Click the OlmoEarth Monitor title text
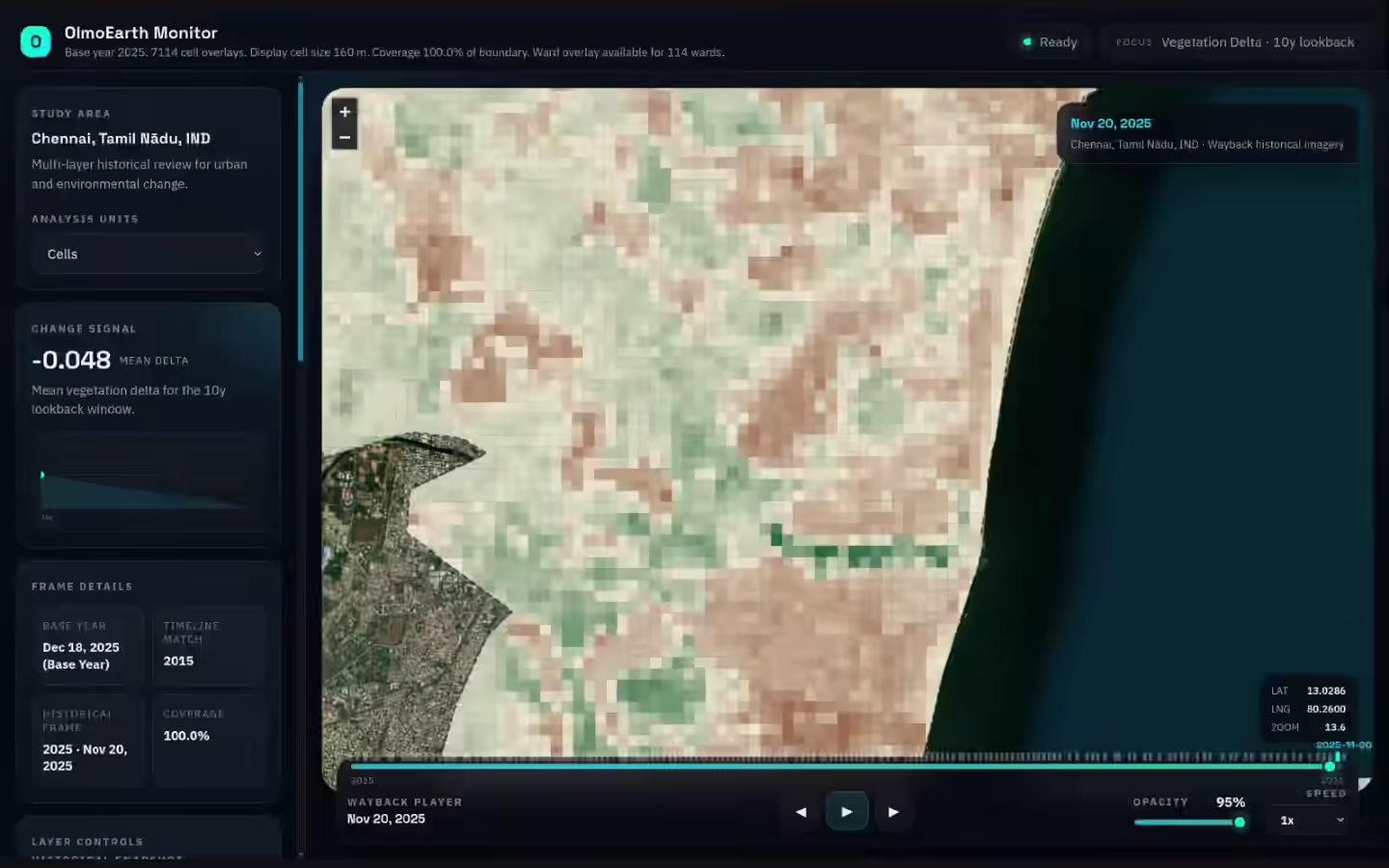Screen dimensions: 1389x868 (141, 33)
